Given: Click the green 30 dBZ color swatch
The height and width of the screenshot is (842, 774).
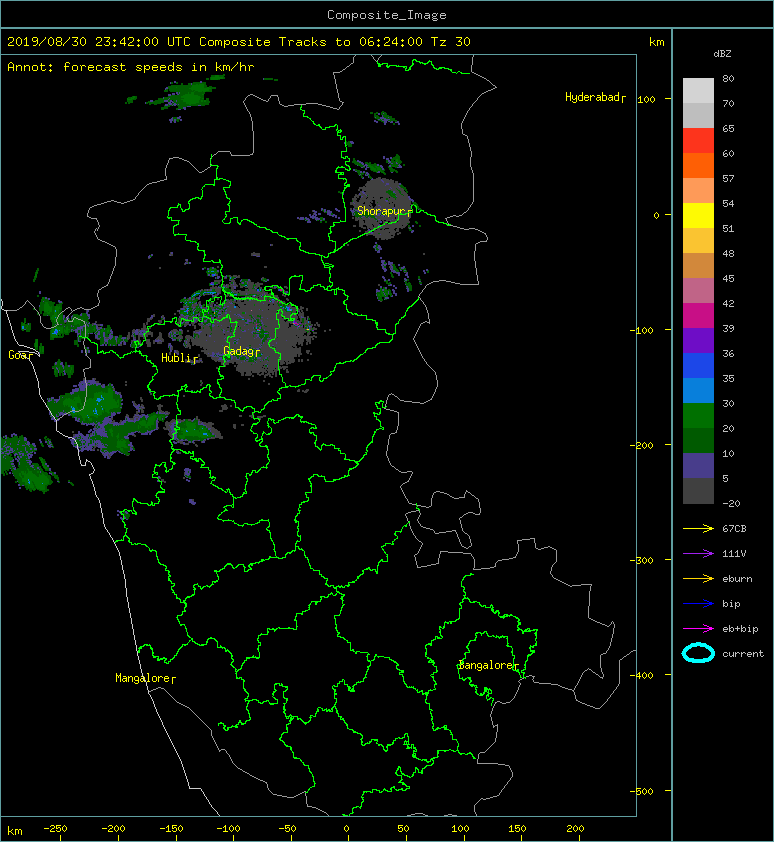Looking at the screenshot, I should [698, 416].
